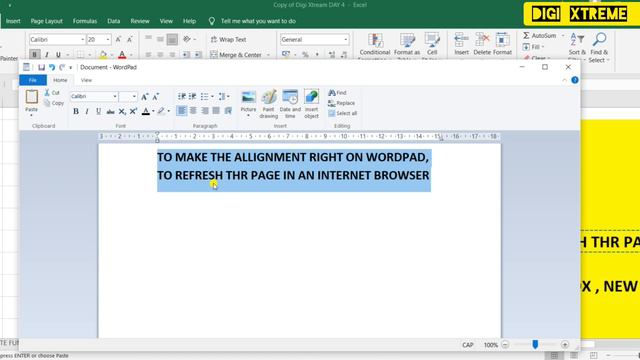Screen dimensions: 640x360
Task: Toggle Strikethrough in WordPad ribbon
Action: pyautogui.click(x=110, y=111)
